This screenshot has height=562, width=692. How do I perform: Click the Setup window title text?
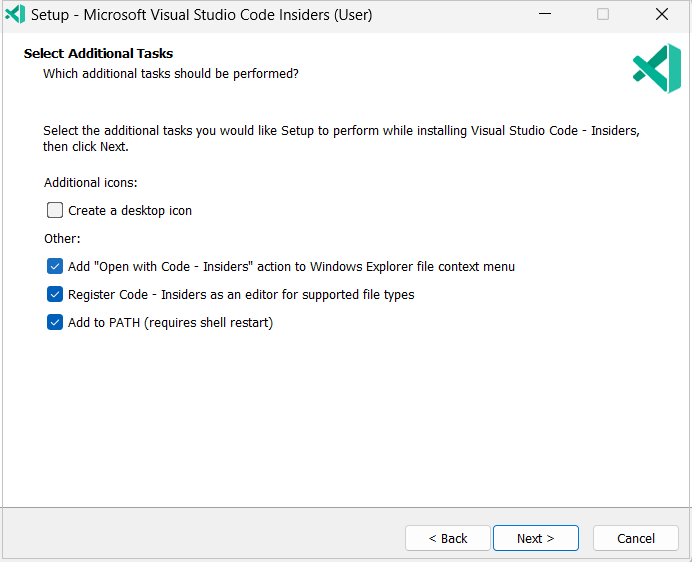pyautogui.click(x=202, y=15)
